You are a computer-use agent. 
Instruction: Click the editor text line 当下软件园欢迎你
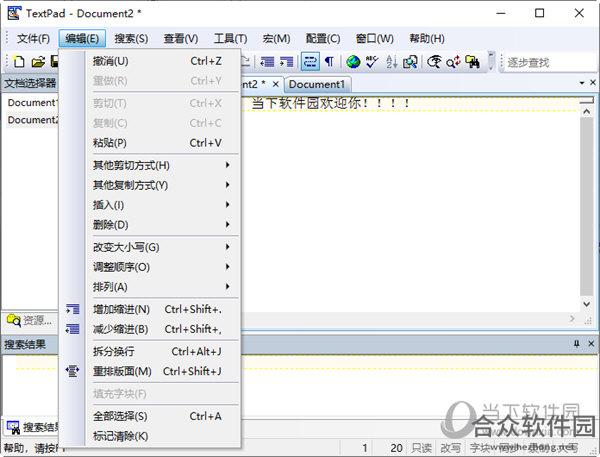pos(331,103)
